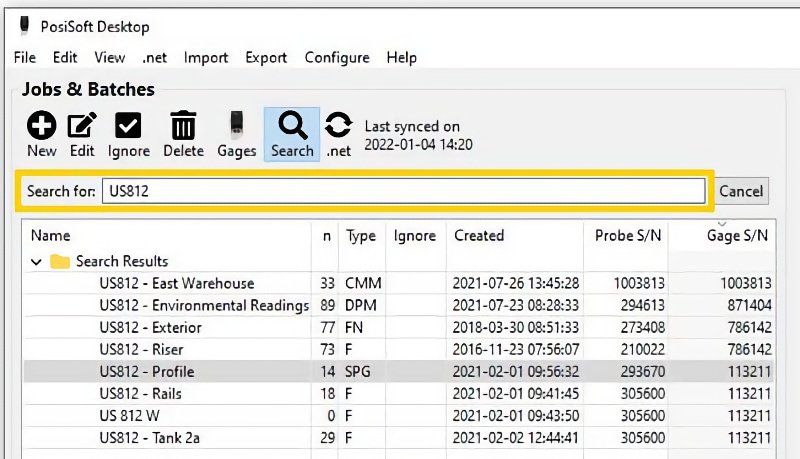Sort by the Created column header
Viewport: 800px width, 459px height.
click(x=479, y=236)
